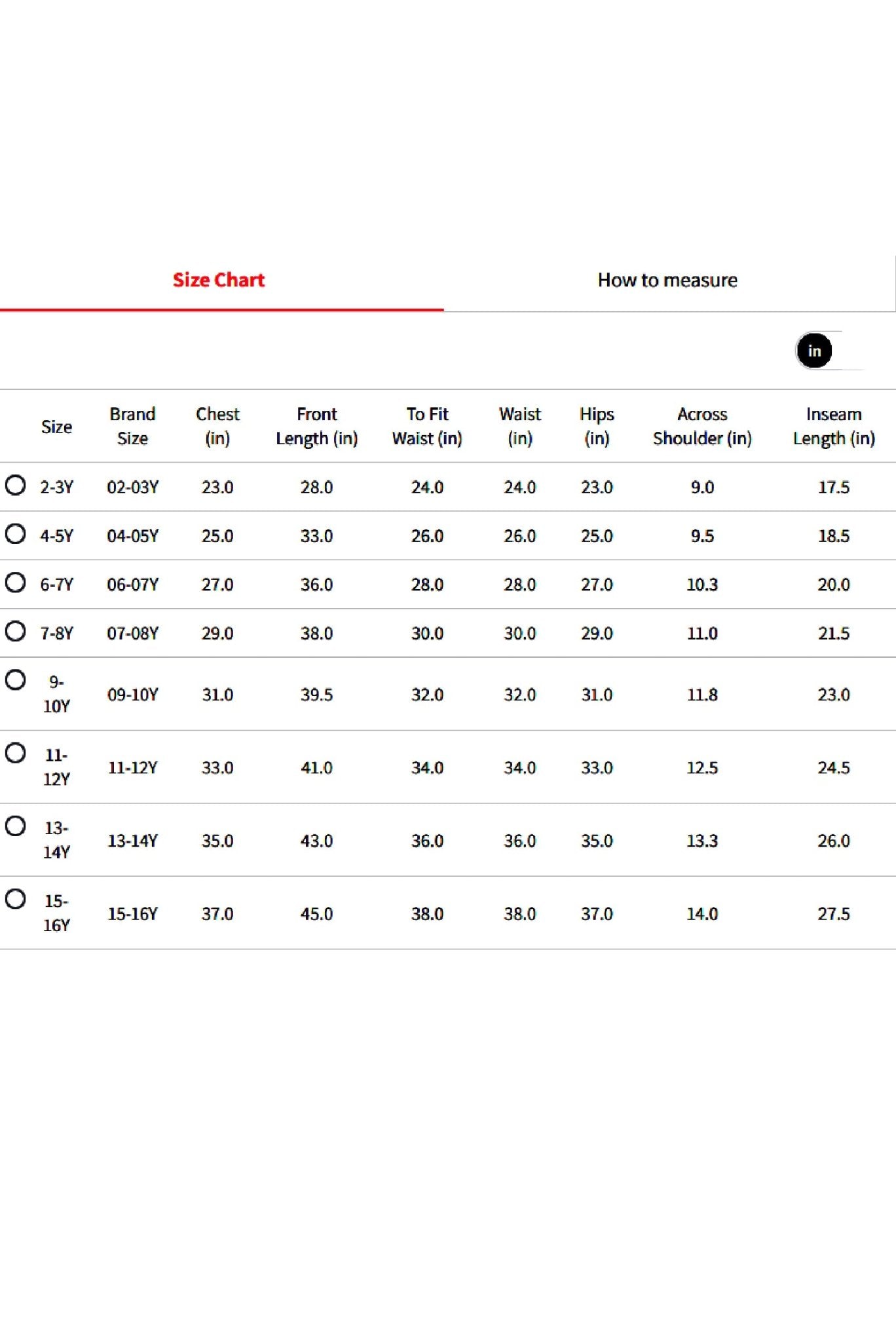Click the 02-03Y brand size cell
This screenshot has height=1342, width=896.
pos(133,487)
